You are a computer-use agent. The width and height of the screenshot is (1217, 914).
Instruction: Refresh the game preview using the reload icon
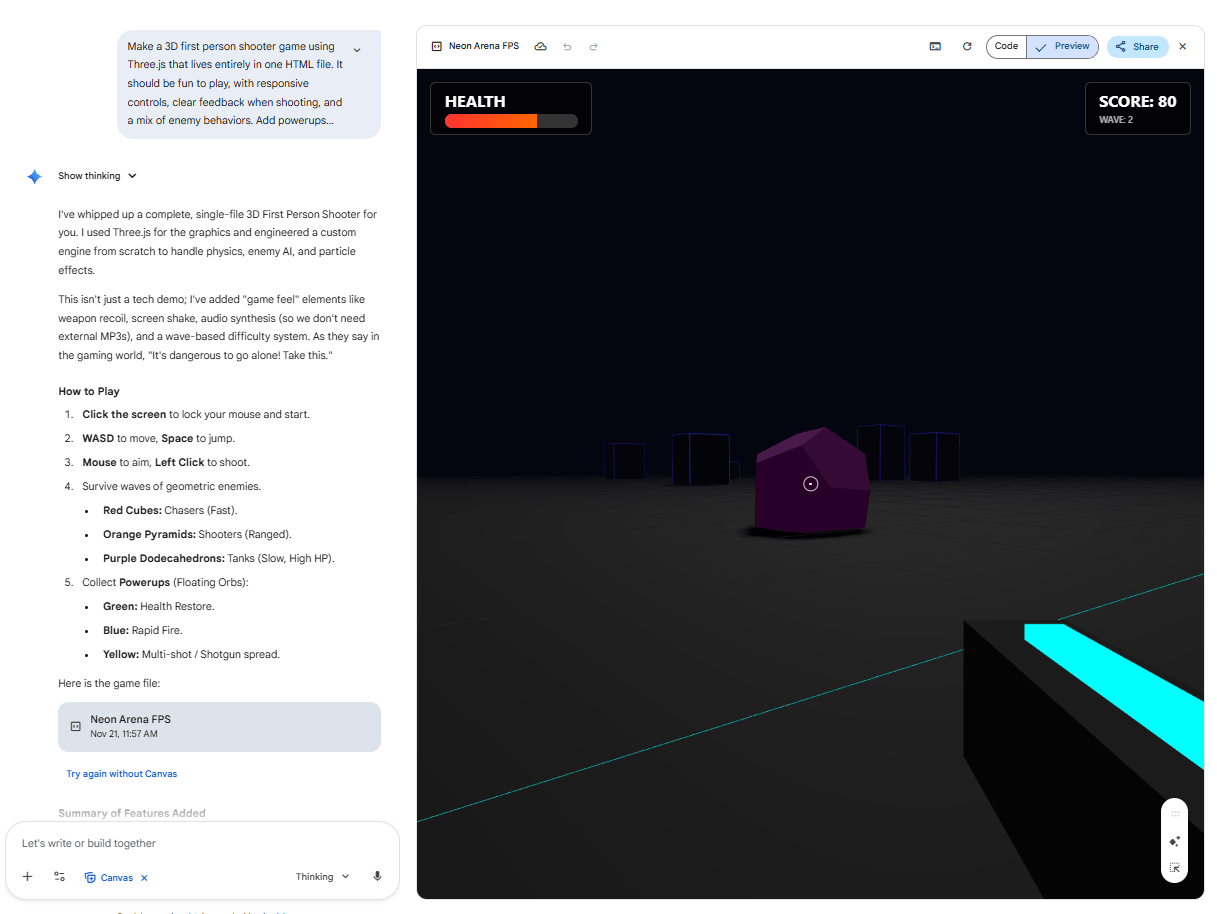tap(966, 46)
